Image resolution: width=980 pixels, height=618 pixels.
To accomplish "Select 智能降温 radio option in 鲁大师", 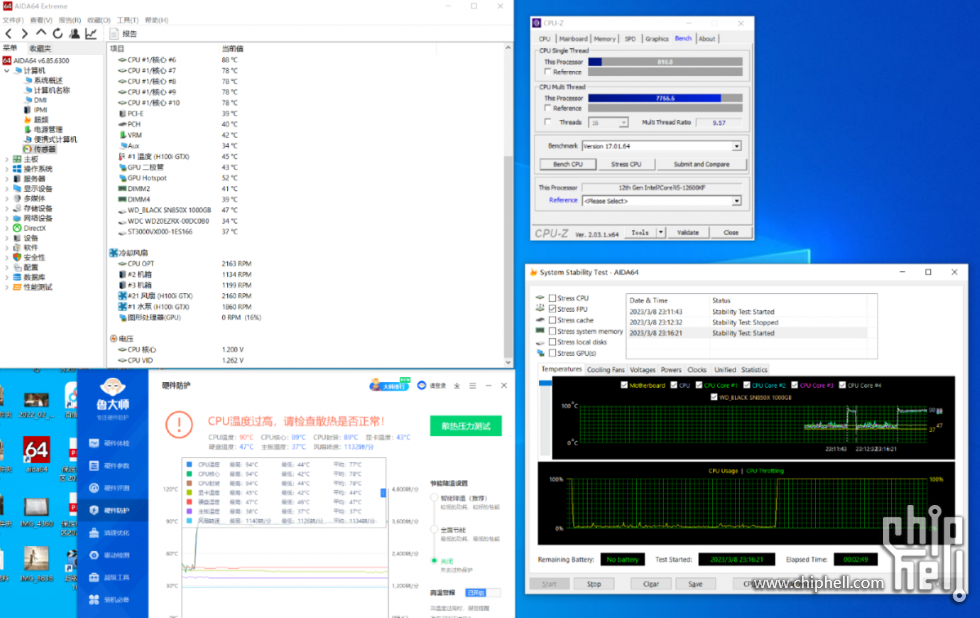I will [x=434, y=498].
